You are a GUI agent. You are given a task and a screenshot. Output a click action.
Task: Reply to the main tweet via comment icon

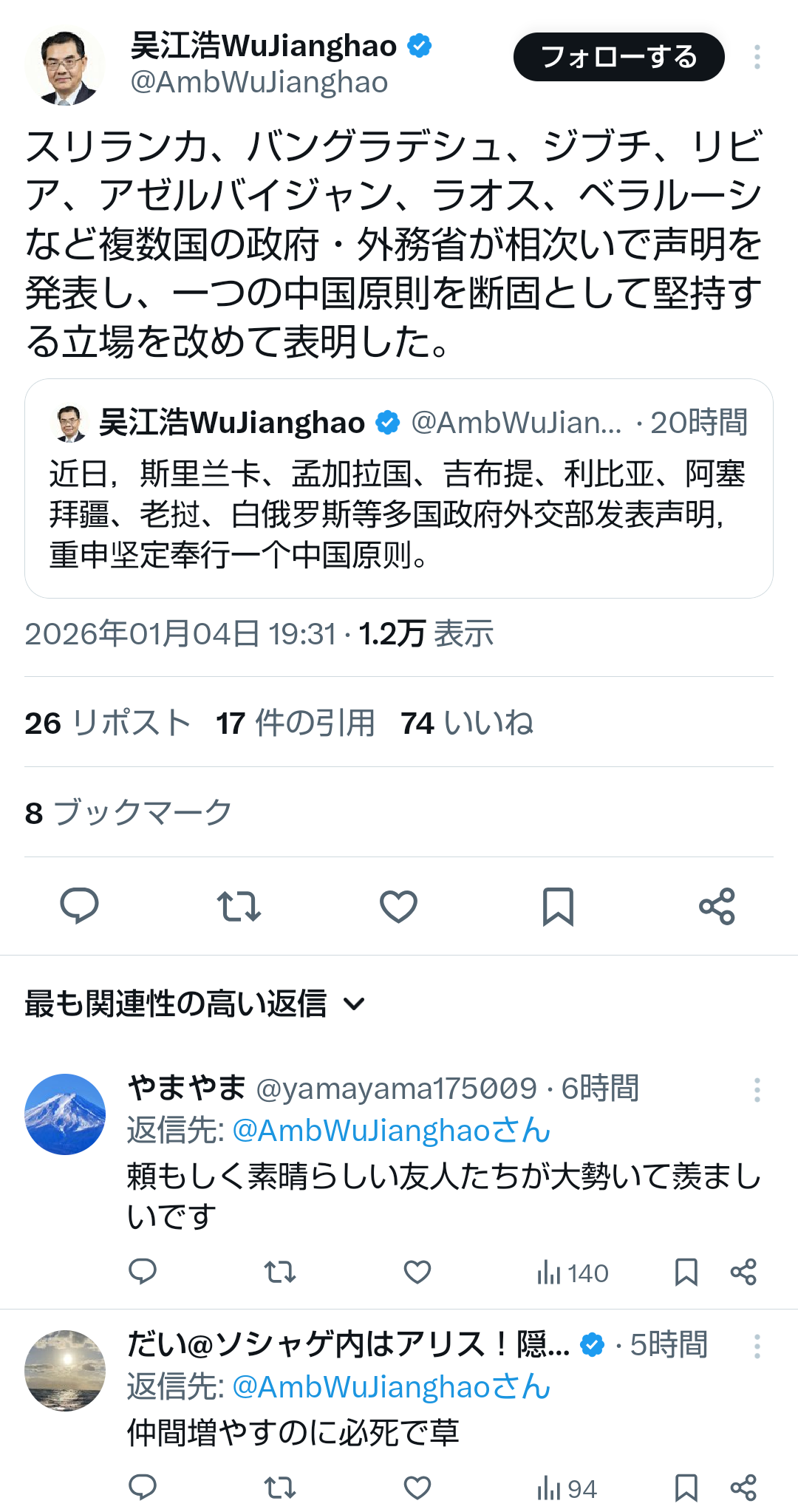tap(79, 906)
